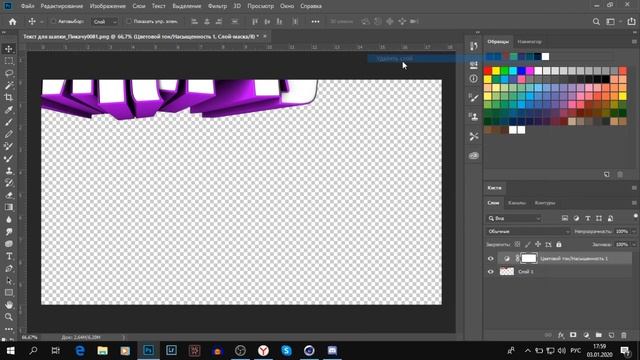
Task: Select the Eraser tool
Action: (x=9, y=195)
